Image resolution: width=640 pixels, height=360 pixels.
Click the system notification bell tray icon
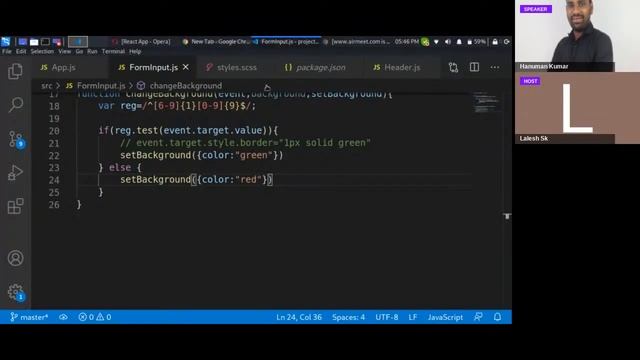pos(459,42)
